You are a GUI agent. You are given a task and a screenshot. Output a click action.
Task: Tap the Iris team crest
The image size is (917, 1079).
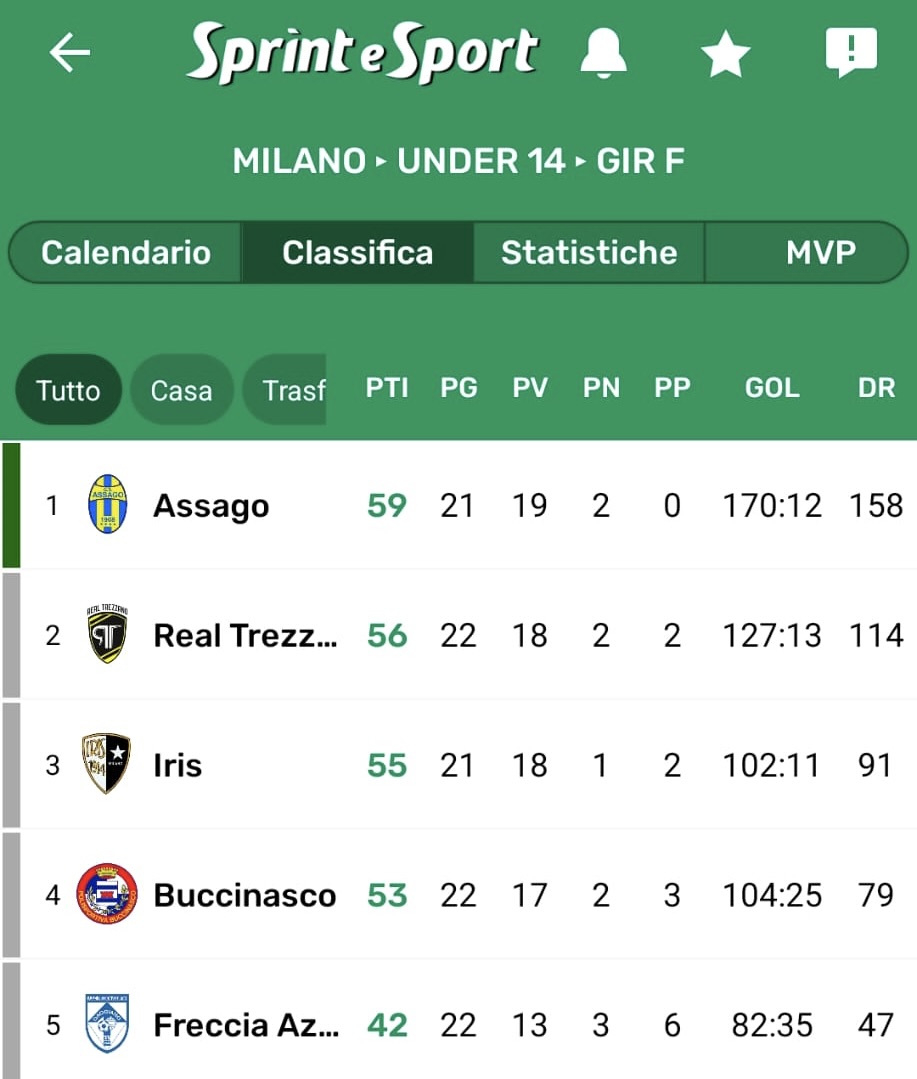pos(107,765)
